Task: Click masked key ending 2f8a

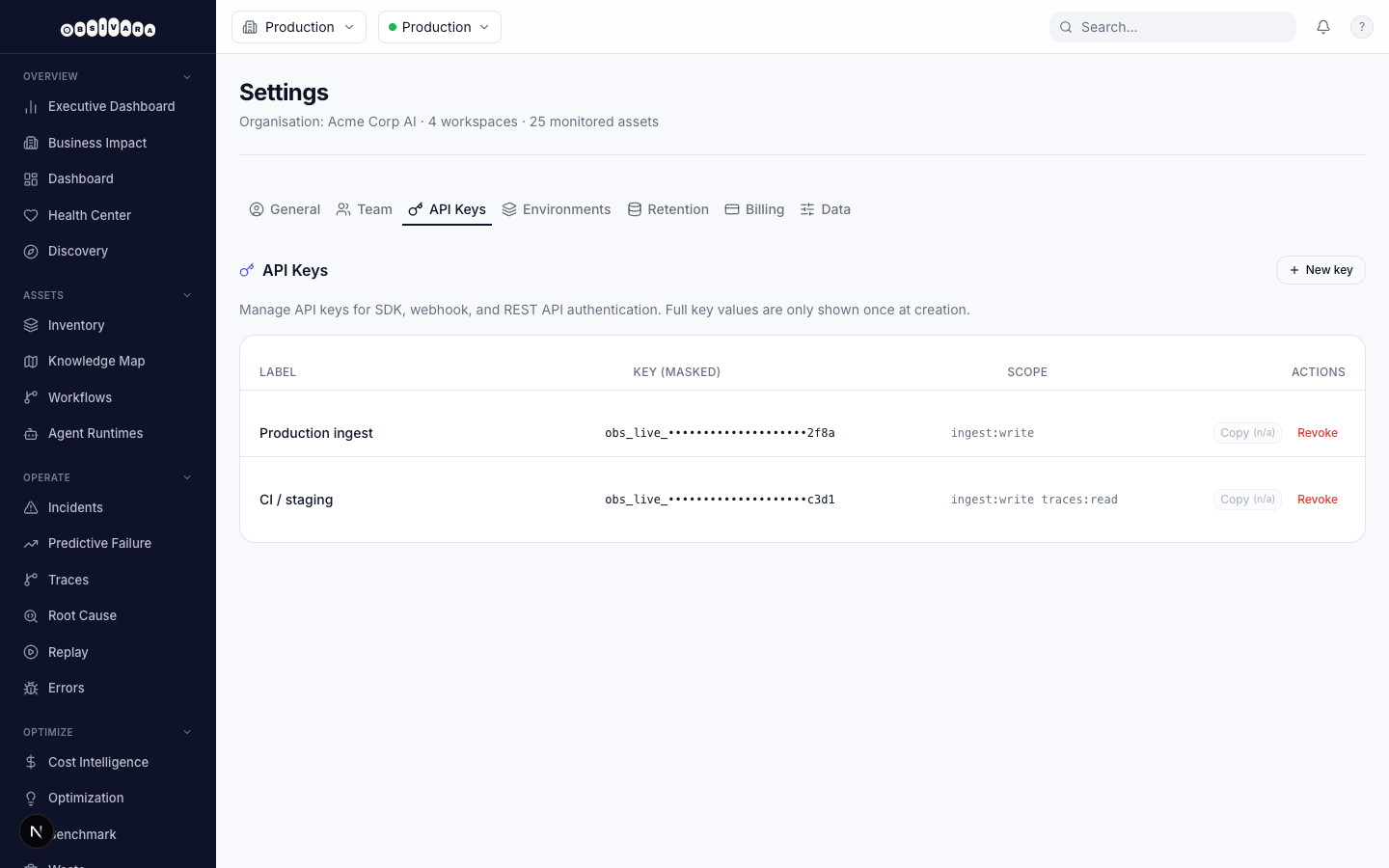Action: (720, 433)
